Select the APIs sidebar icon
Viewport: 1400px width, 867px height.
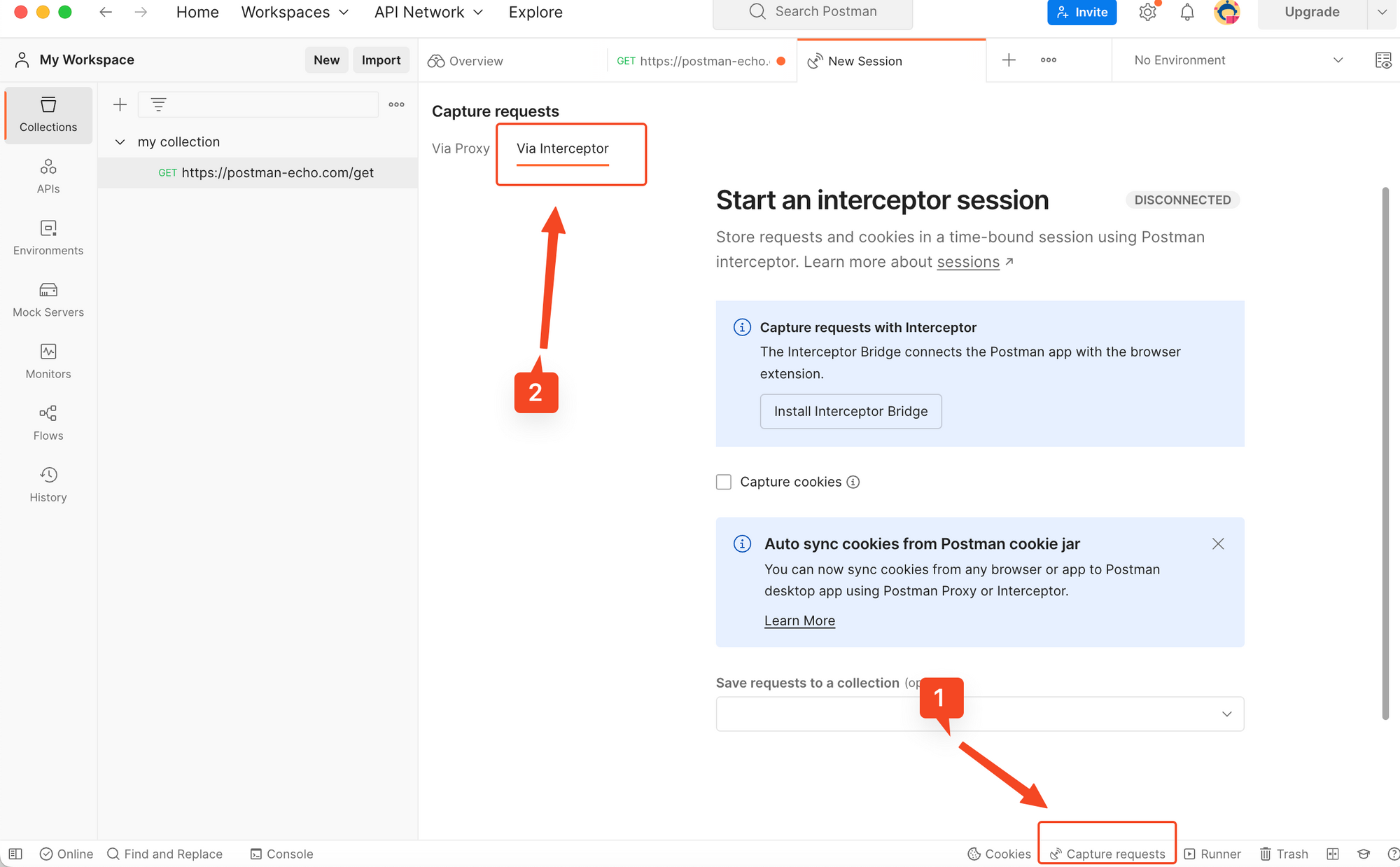pos(48,175)
